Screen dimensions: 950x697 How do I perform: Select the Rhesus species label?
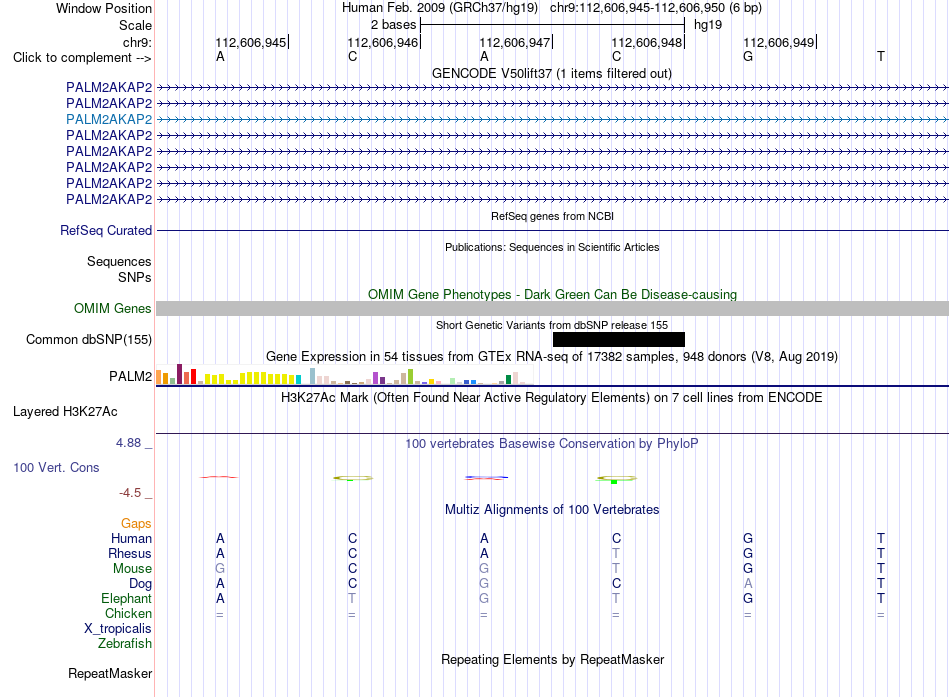[x=130, y=553]
